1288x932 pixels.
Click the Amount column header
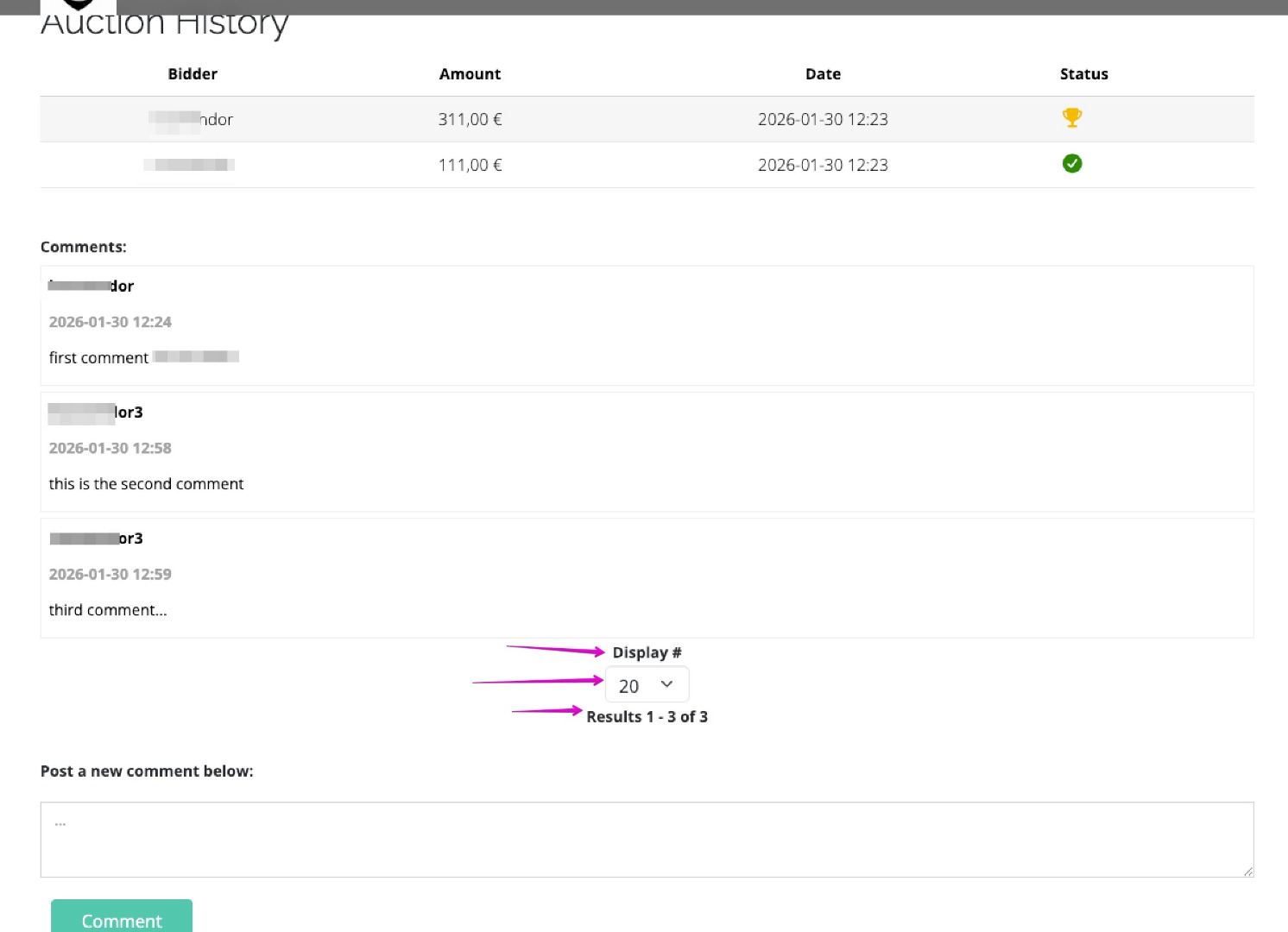pyautogui.click(x=470, y=74)
